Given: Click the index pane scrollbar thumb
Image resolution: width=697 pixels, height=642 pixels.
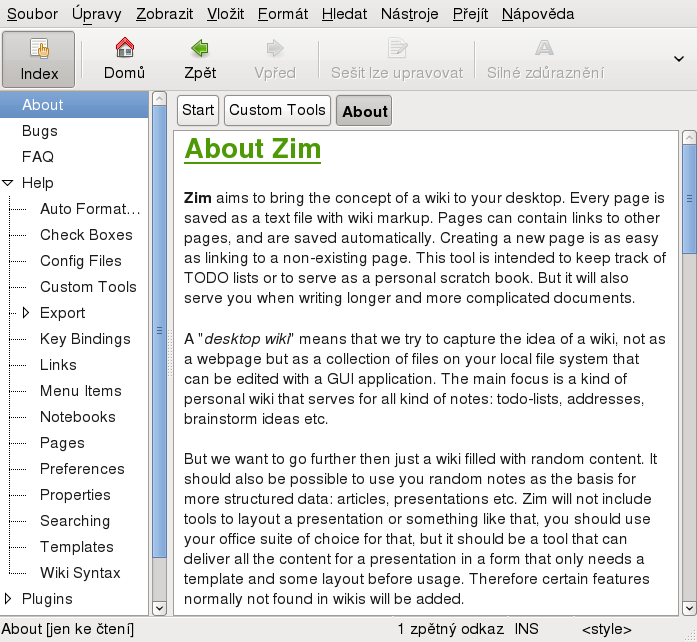Looking at the screenshot, I should pyautogui.click(x=159, y=331).
